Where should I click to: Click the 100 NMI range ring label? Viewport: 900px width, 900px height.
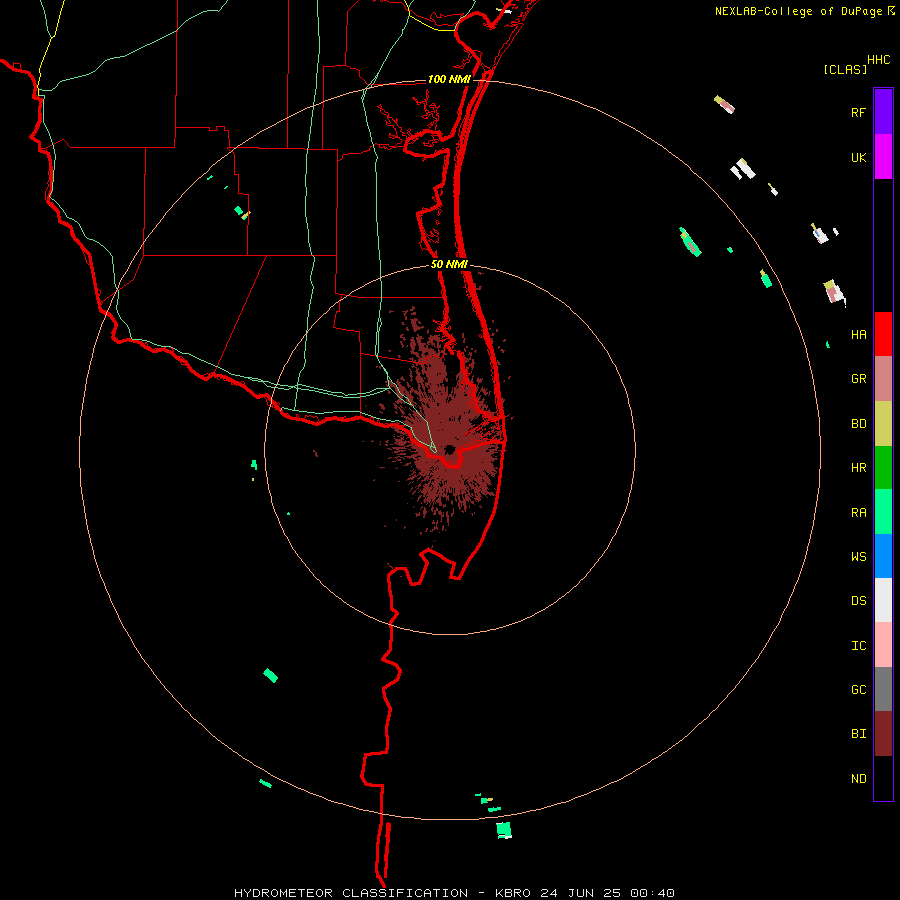pyautogui.click(x=449, y=79)
